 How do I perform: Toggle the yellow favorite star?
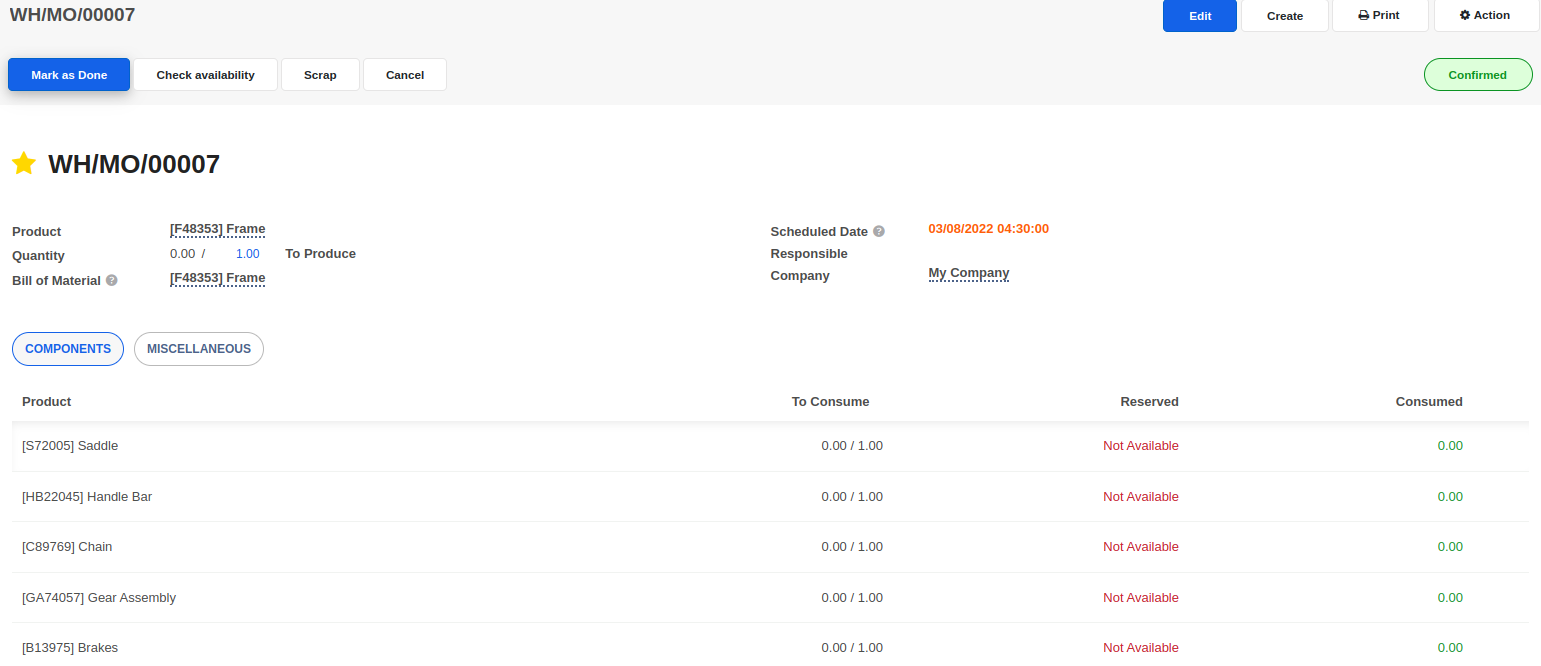click(24, 164)
